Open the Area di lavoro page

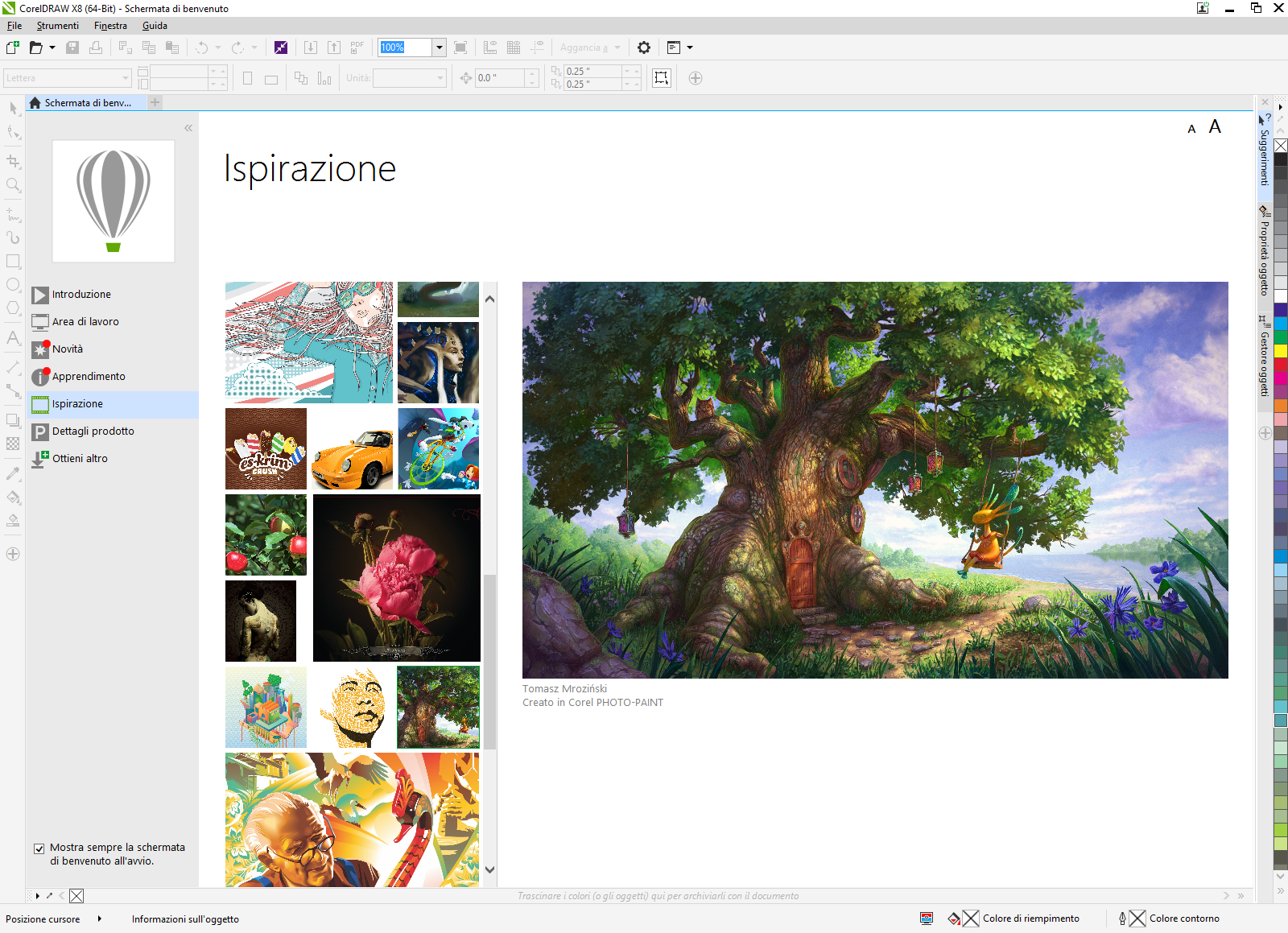85,322
